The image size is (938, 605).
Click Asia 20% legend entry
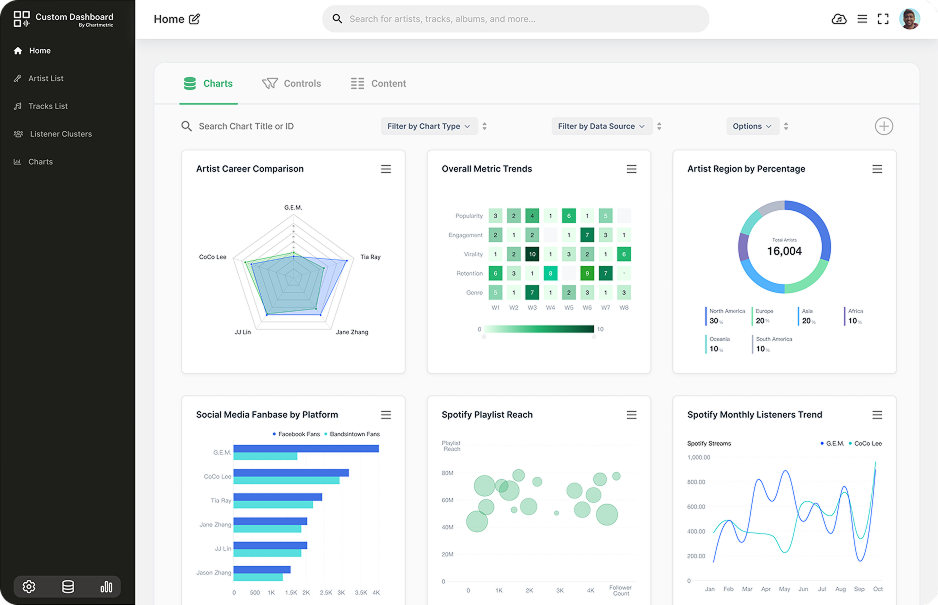(806, 316)
